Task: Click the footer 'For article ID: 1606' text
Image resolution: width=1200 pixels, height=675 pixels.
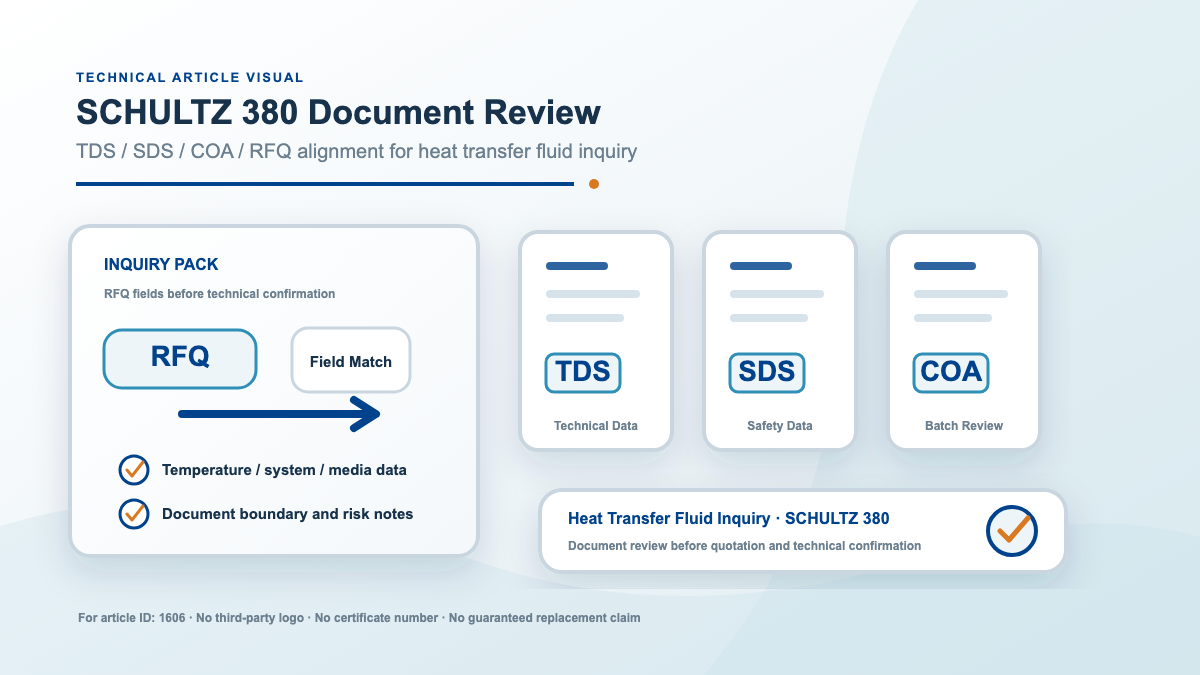Action: click(131, 618)
